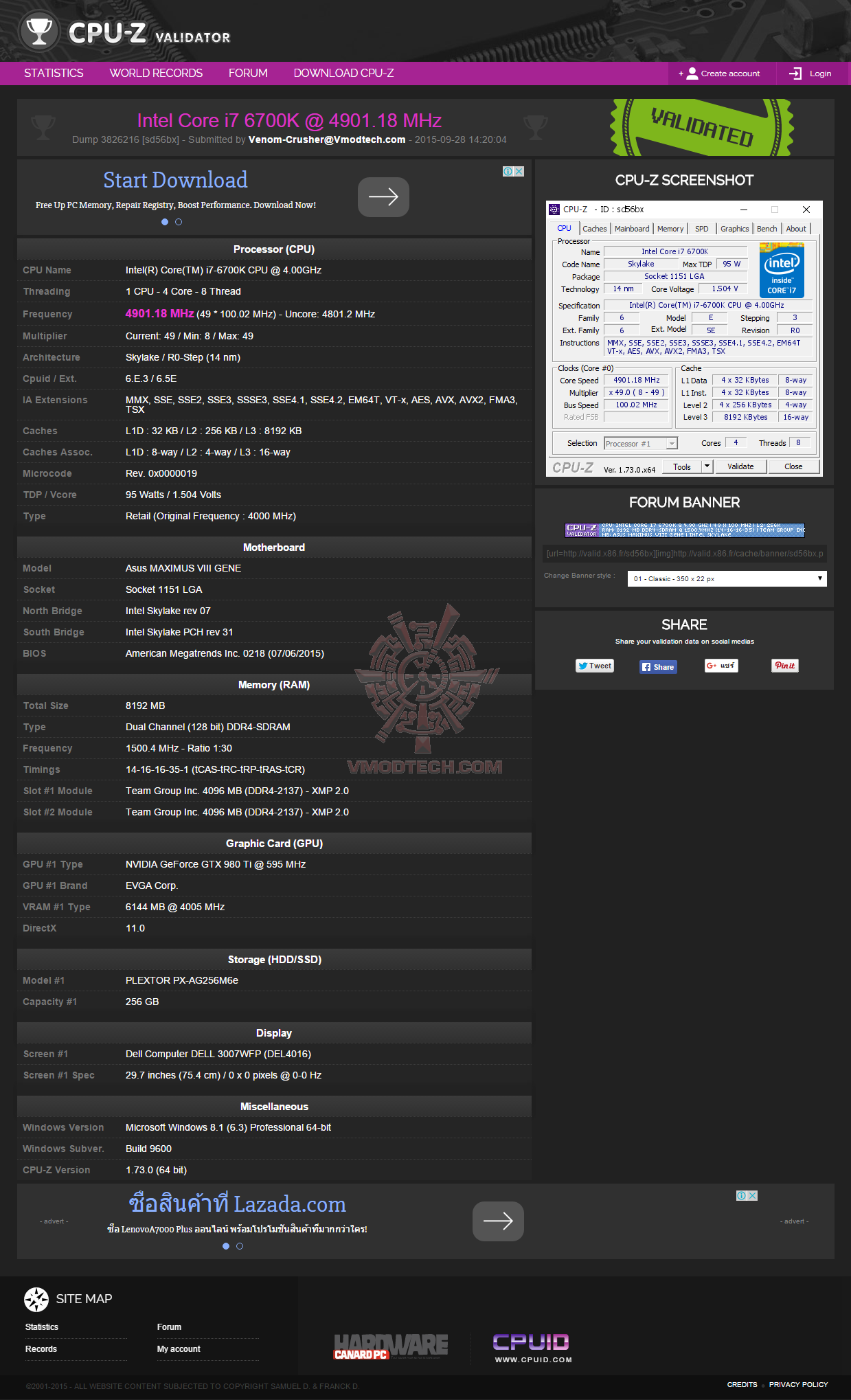
Task: Switch to the About tab in CPU-Z
Action: pos(796,229)
